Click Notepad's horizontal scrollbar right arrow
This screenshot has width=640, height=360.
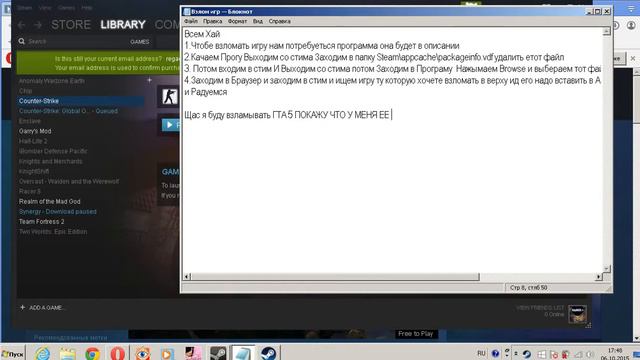[x=599, y=277]
